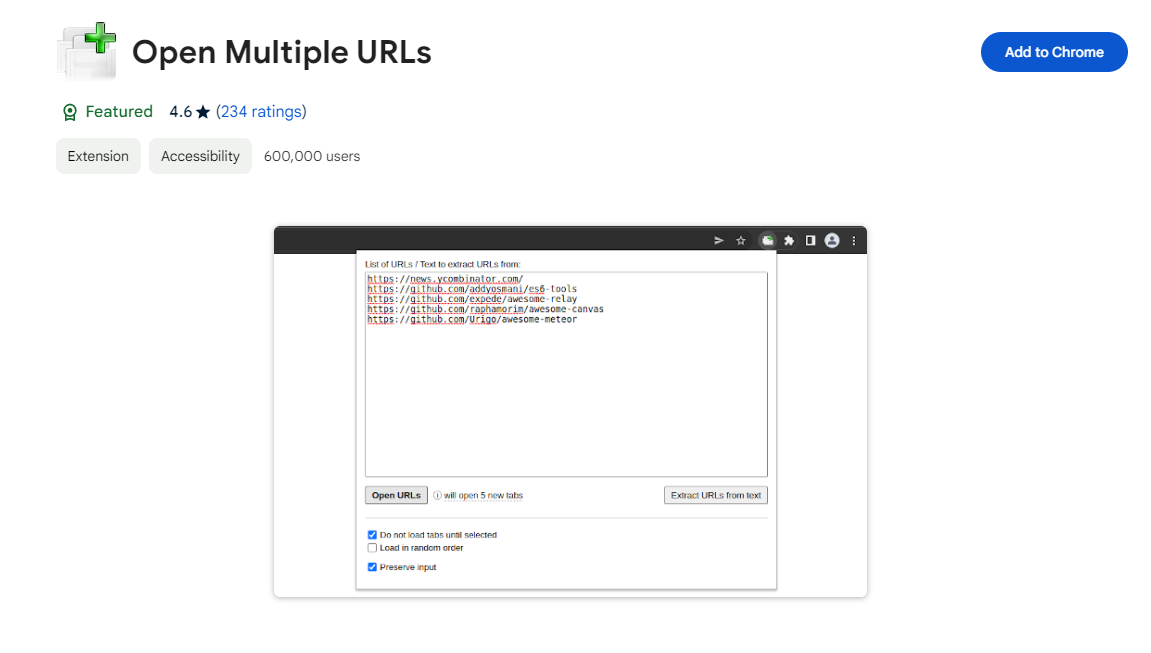Click the Add to Chrome button
Image resolution: width=1151 pixels, height=653 pixels.
(1054, 52)
